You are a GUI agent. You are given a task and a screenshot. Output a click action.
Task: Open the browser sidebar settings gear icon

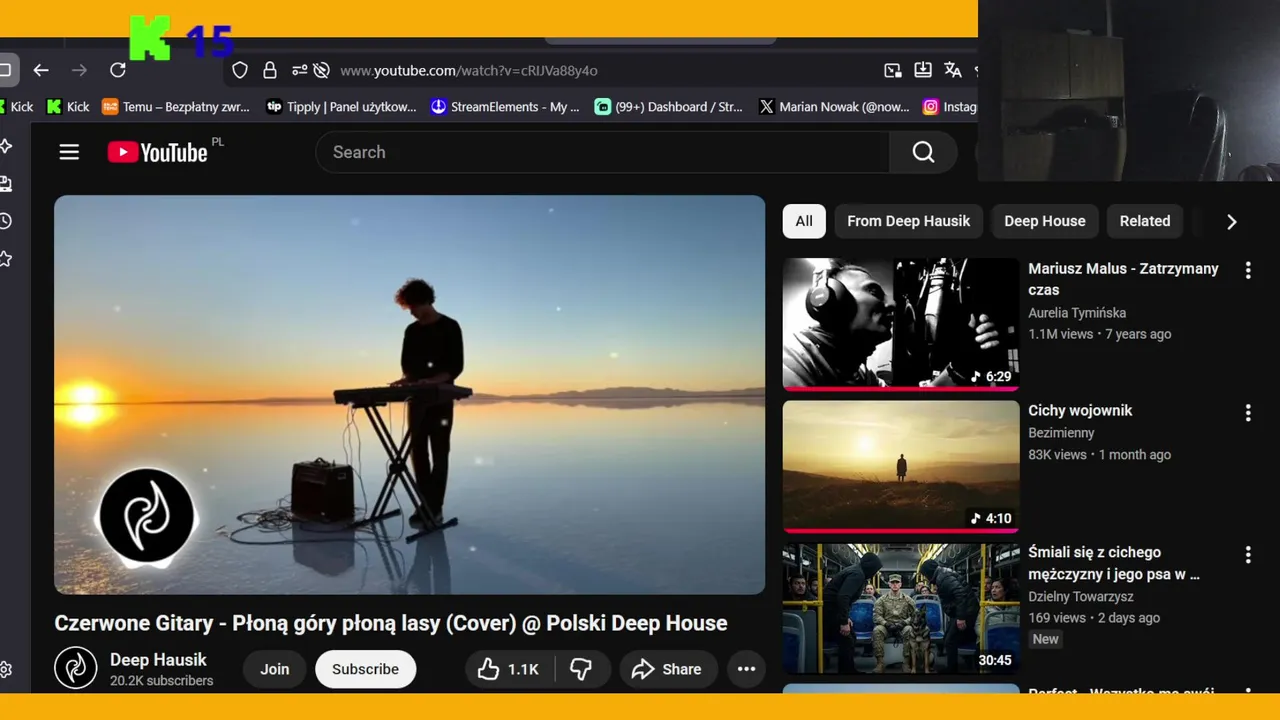[x=5, y=669]
